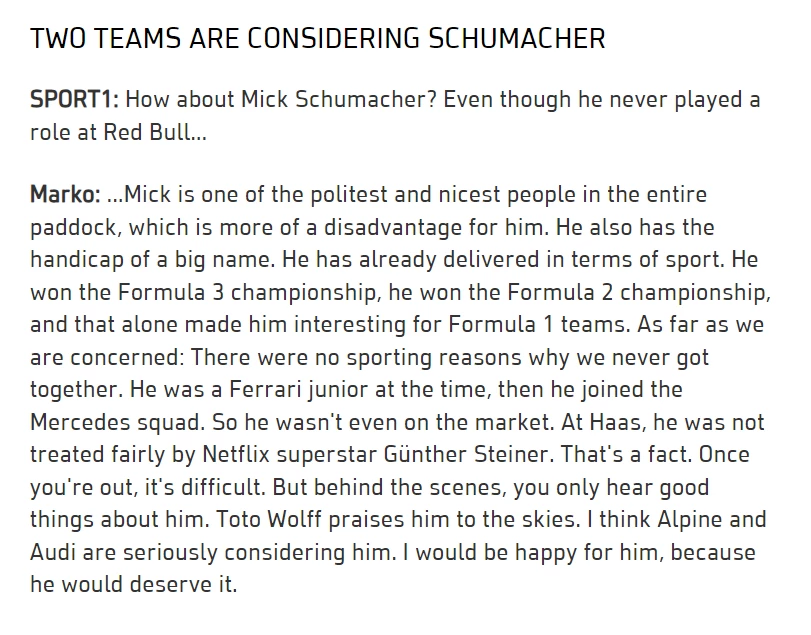This screenshot has height=635, width=811.
Task: Click the words 'Mercedes squad'
Action: pos(115,422)
